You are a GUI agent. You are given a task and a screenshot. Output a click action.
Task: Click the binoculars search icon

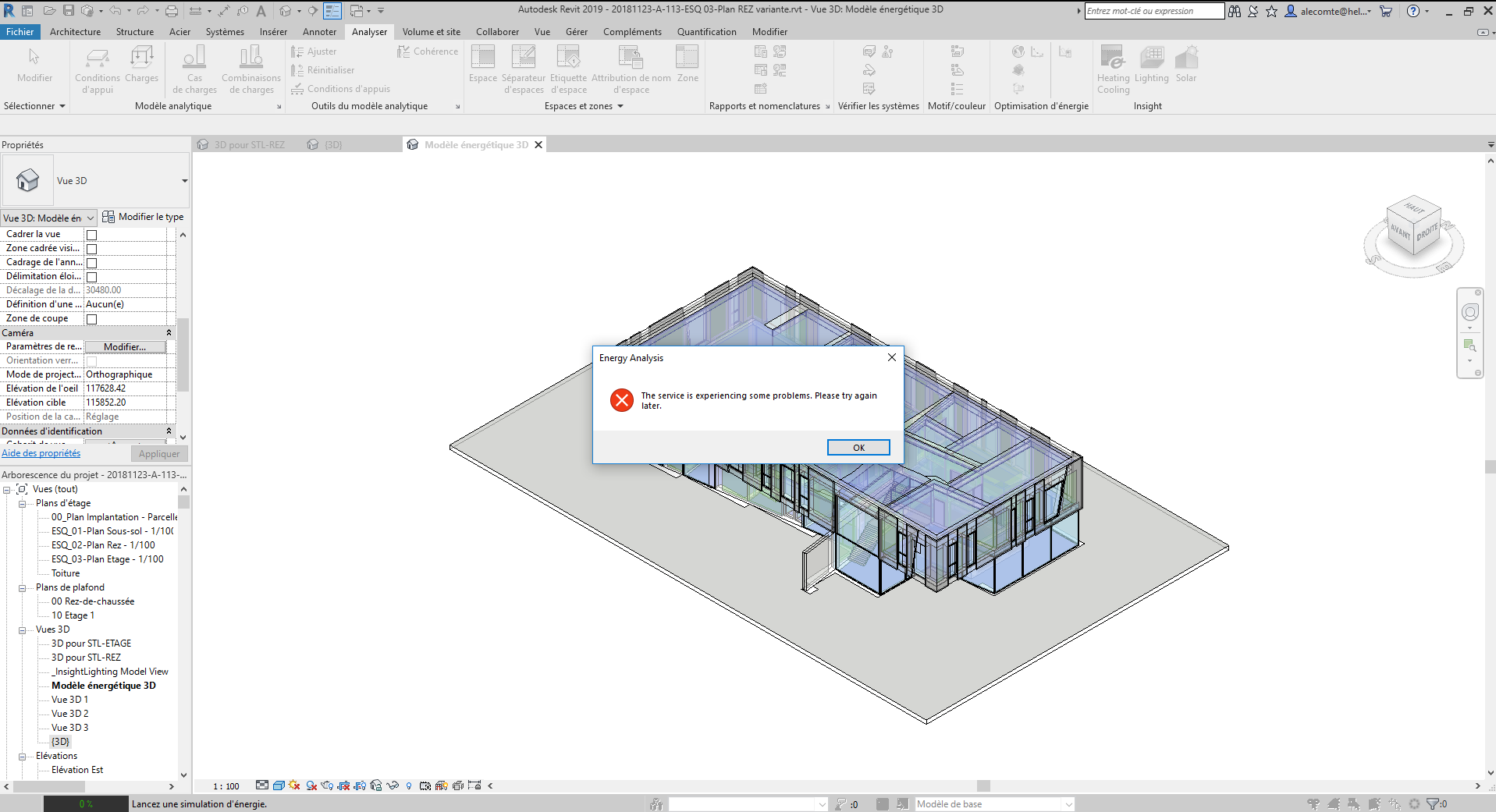[1235, 11]
